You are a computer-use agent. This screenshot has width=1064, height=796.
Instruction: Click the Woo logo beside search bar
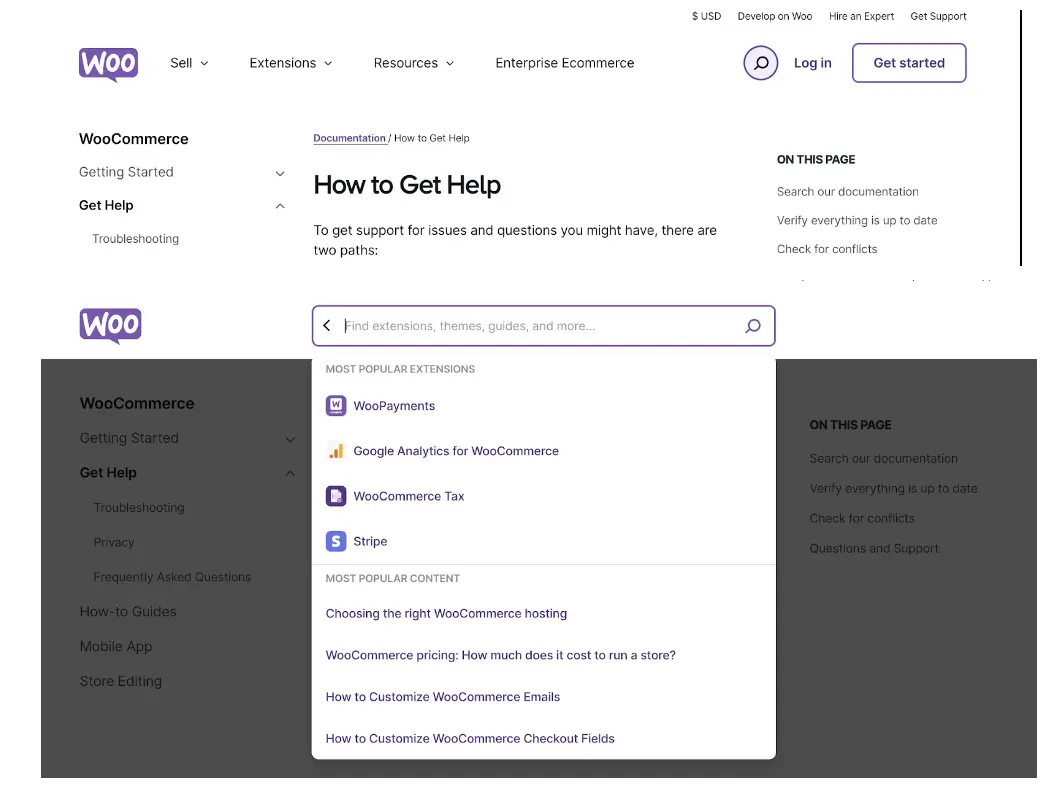click(111, 326)
